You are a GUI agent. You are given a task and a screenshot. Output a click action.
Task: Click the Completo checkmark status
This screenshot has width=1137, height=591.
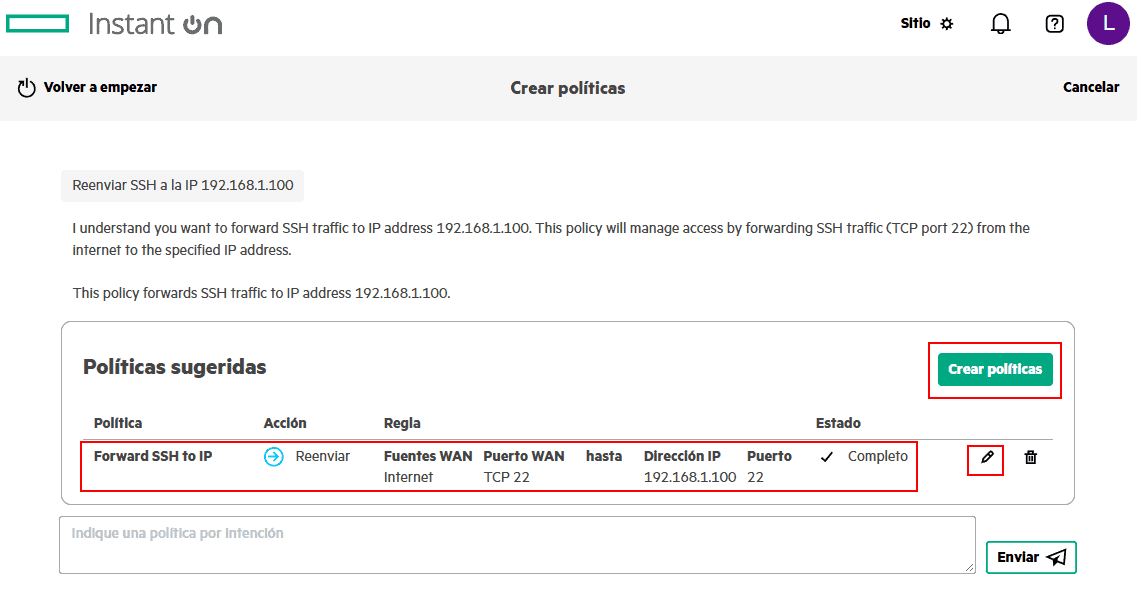[827, 457]
